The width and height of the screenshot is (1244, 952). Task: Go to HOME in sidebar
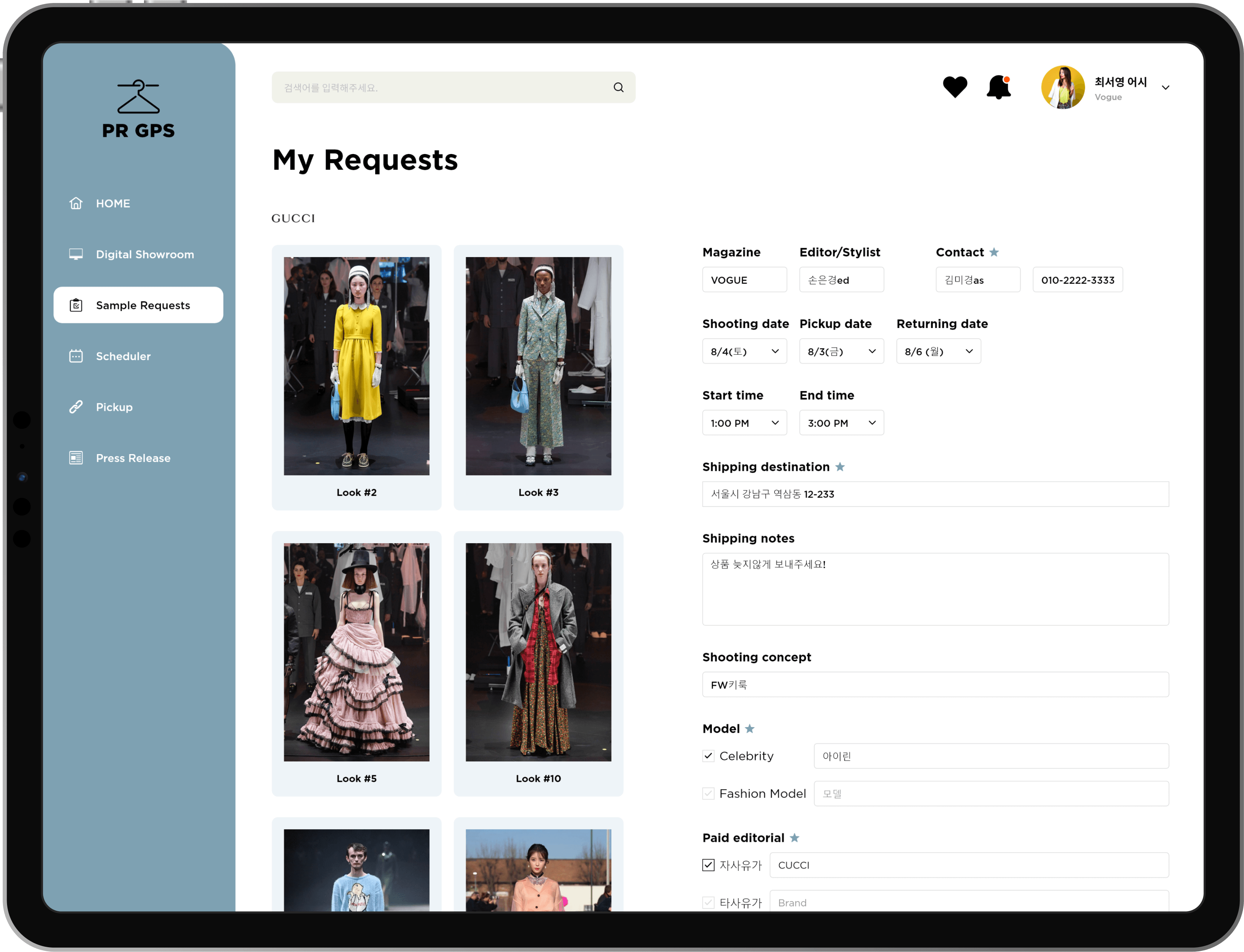138,203
